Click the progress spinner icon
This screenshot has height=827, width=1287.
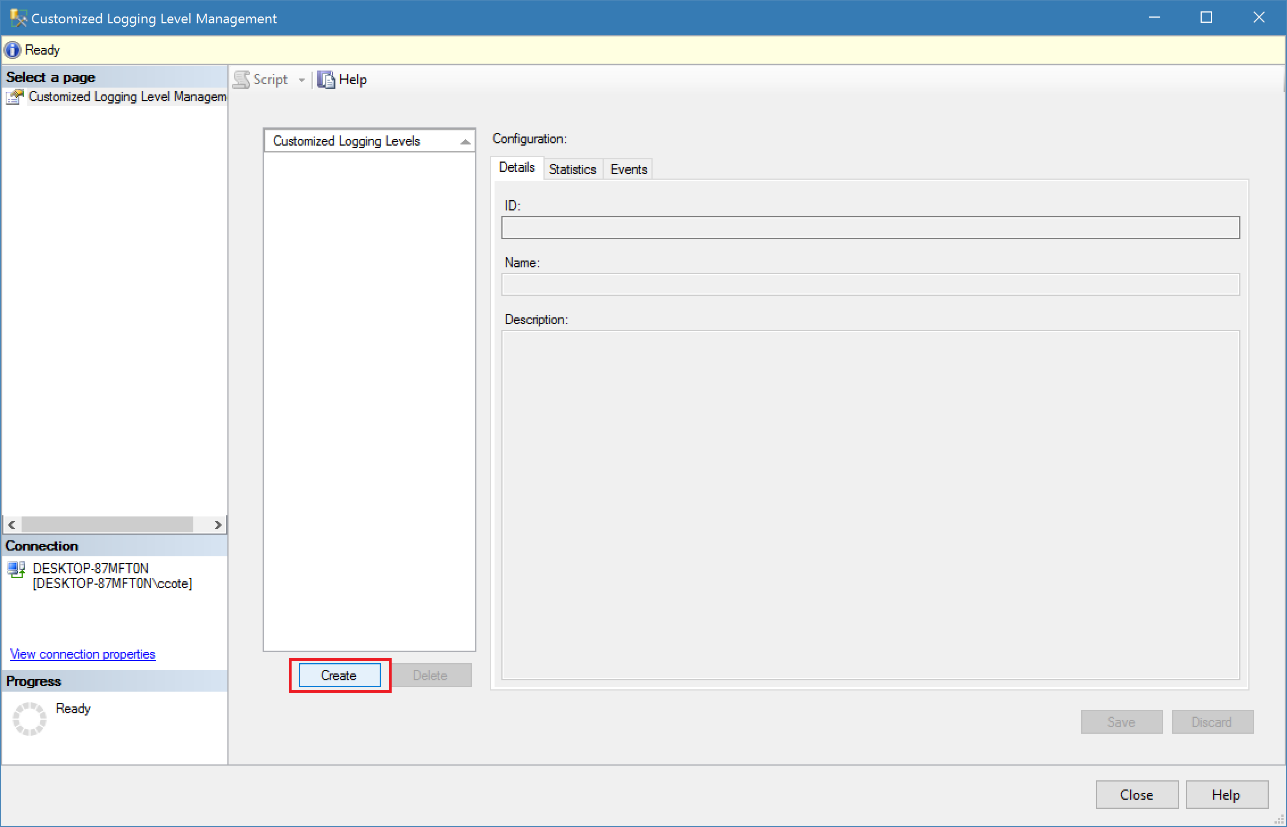(29, 718)
